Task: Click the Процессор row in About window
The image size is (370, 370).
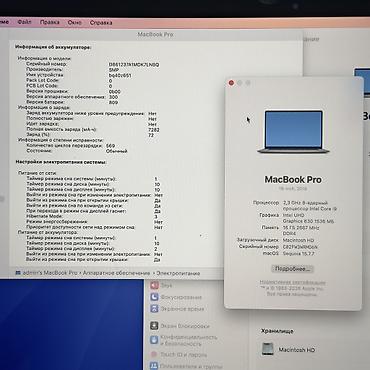Action: 295,206
